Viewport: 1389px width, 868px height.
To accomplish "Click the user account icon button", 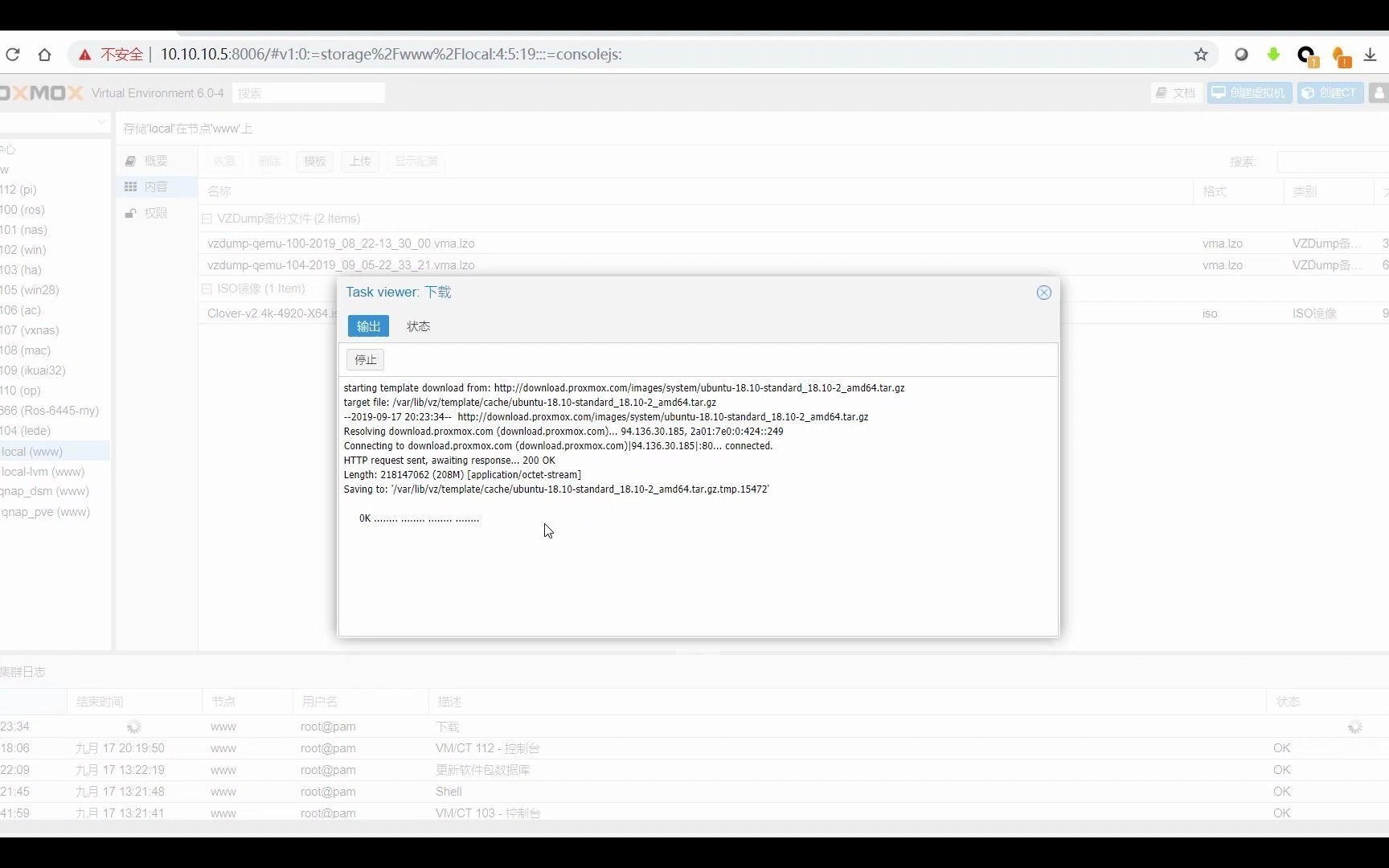I will coord(1379,93).
